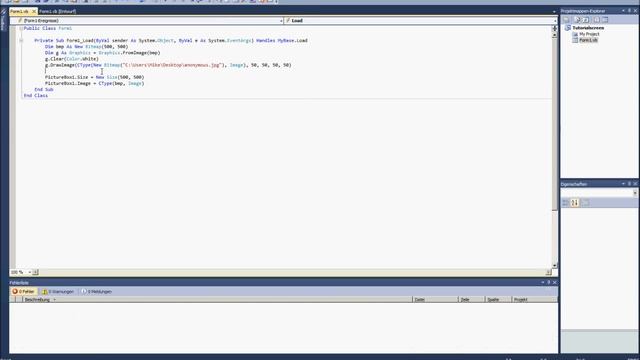This screenshot has height=360, width=640.
Task: Select TutorialScreen in Projektmappen-Explorer
Action: 588,28
